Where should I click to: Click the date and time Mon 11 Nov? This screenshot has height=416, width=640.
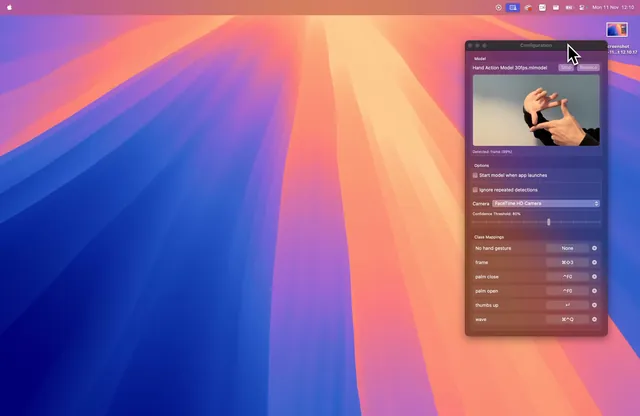click(613, 7)
